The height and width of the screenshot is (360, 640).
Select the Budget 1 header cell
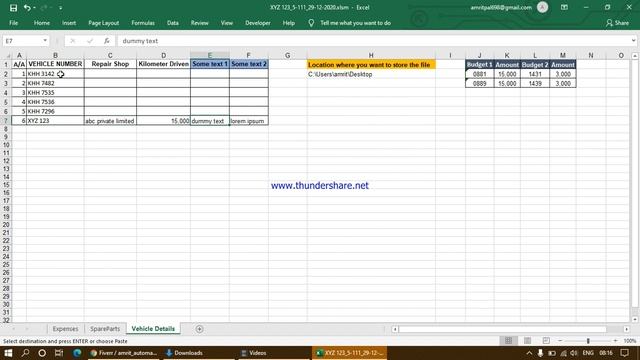(x=479, y=64)
